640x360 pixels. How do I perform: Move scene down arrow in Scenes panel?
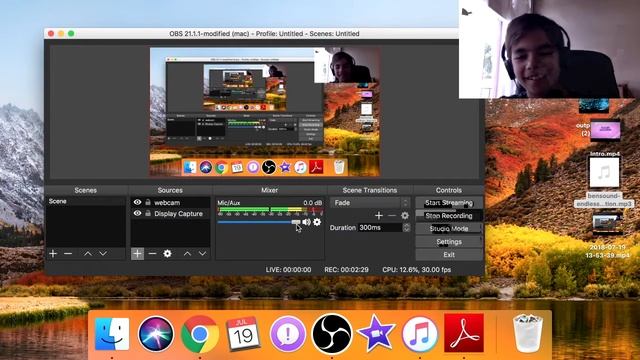click(103, 253)
